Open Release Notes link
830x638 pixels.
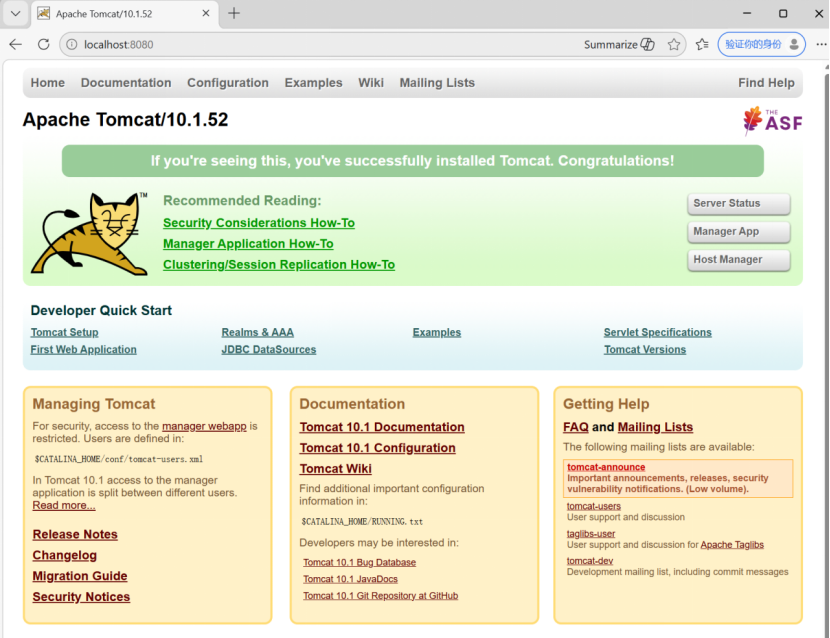pos(75,534)
